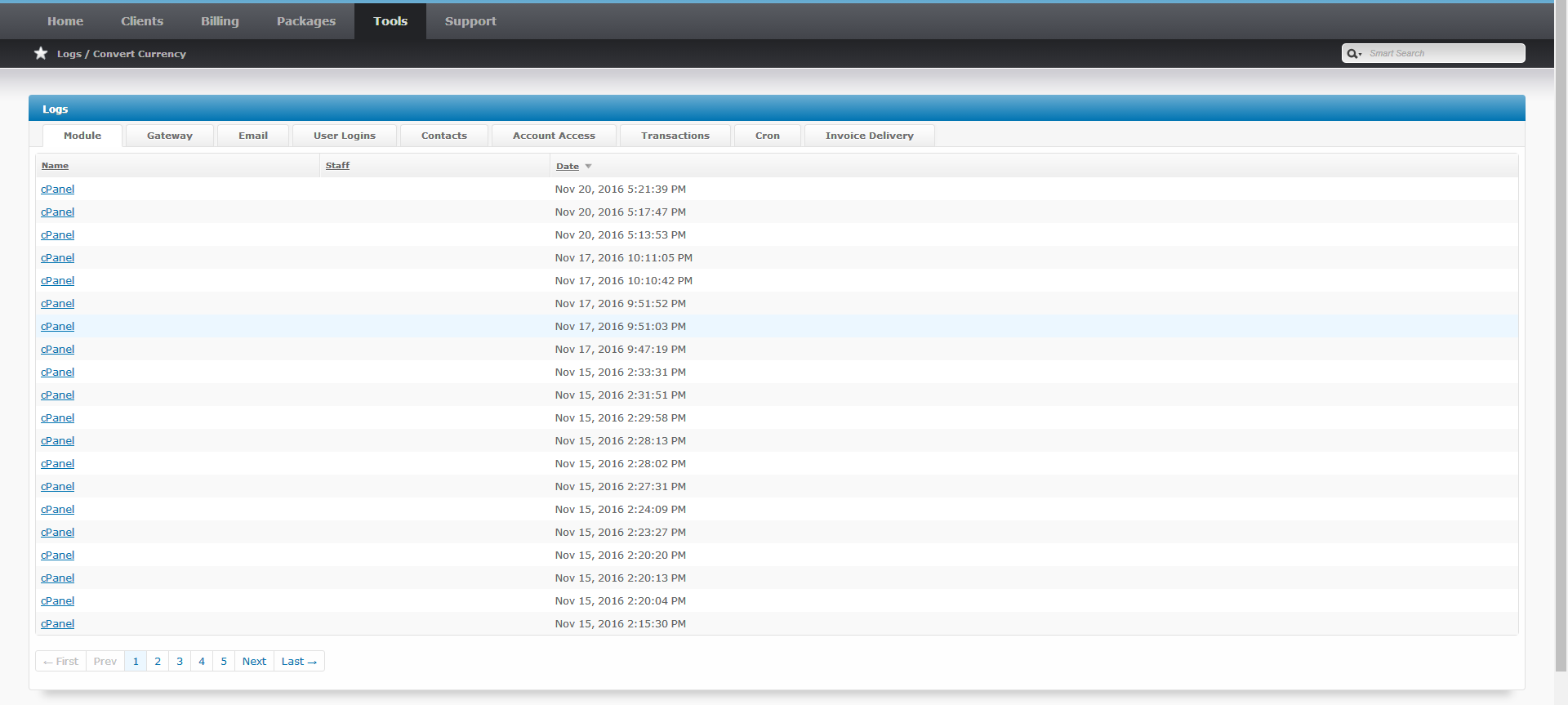Go to page 3 of logs
Screen dimensions: 1568x705
(180, 662)
